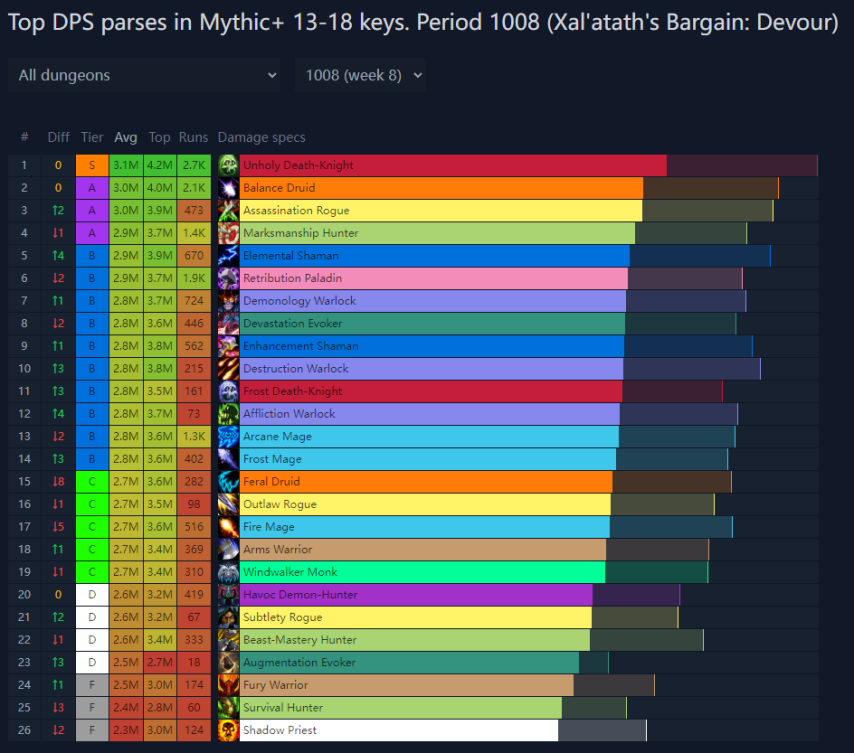This screenshot has height=753, width=854.
Task: Click the Devastation Evoker spec icon
Action: coord(228,323)
